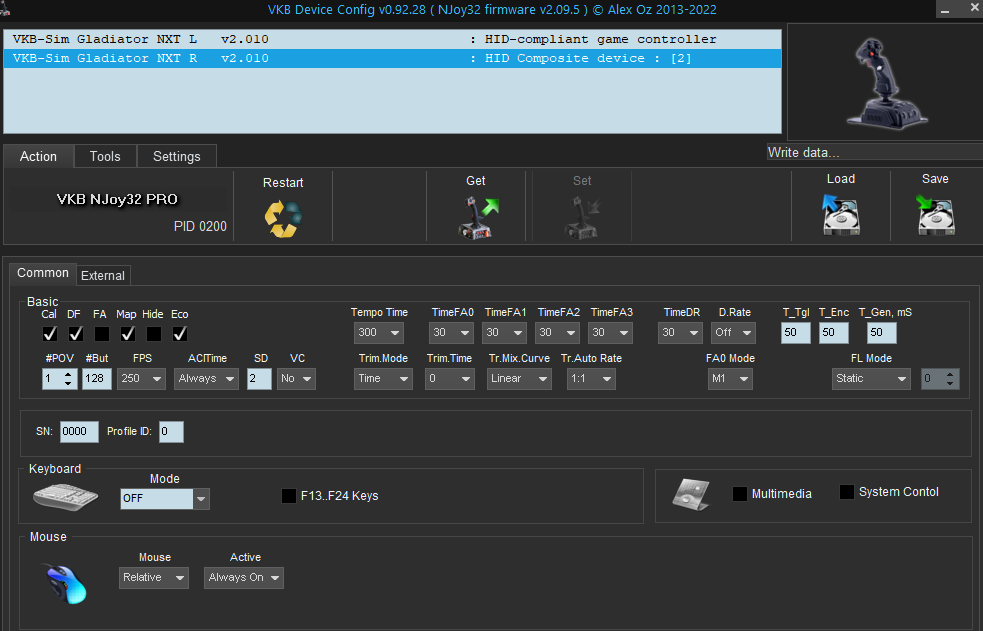Image resolution: width=983 pixels, height=631 pixels.
Task: Open the FPS dropdown
Action: (141, 378)
